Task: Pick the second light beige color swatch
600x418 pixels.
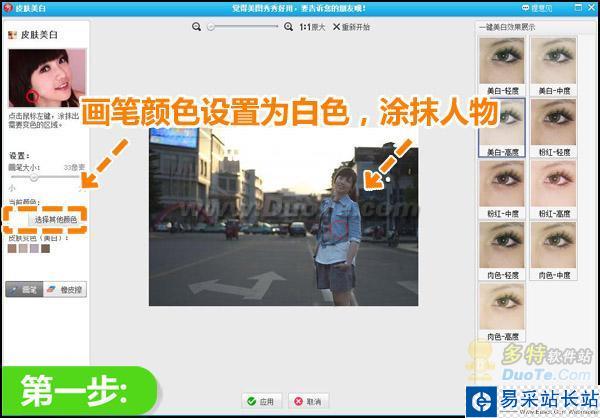Action: pos(23,249)
